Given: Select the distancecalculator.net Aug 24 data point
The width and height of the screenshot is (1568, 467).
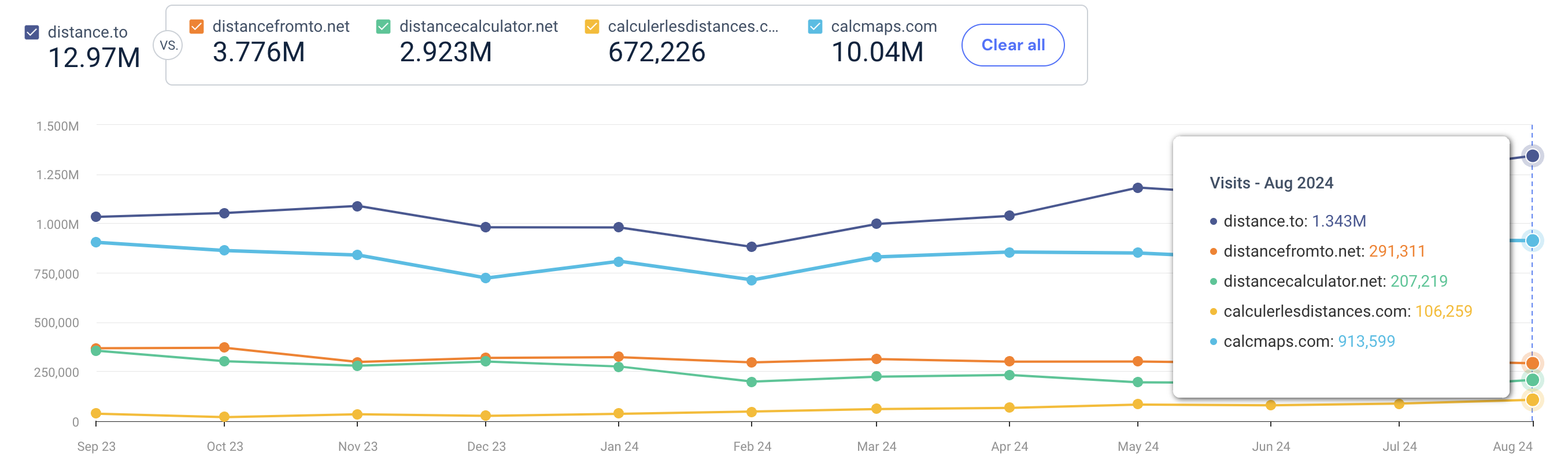Looking at the screenshot, I should pyautogui.click(x=1532, y=380).
